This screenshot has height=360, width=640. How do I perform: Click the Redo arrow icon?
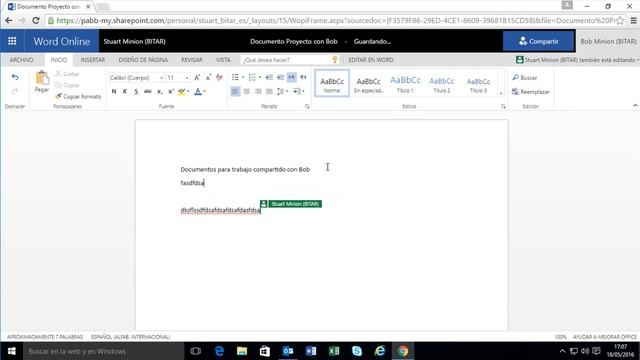(x=15, y=91)
